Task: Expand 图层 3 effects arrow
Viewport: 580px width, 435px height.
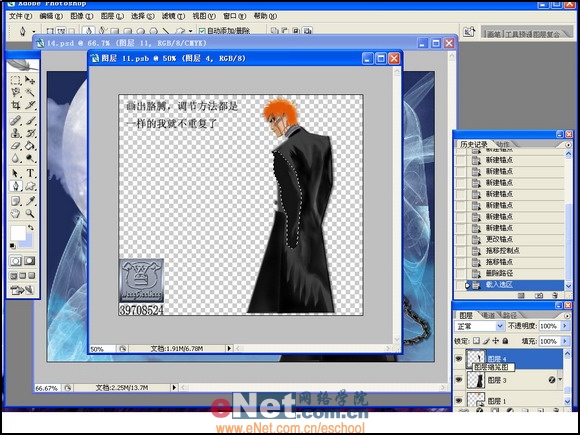Action: pyautogui.click(x=560, y=380)
